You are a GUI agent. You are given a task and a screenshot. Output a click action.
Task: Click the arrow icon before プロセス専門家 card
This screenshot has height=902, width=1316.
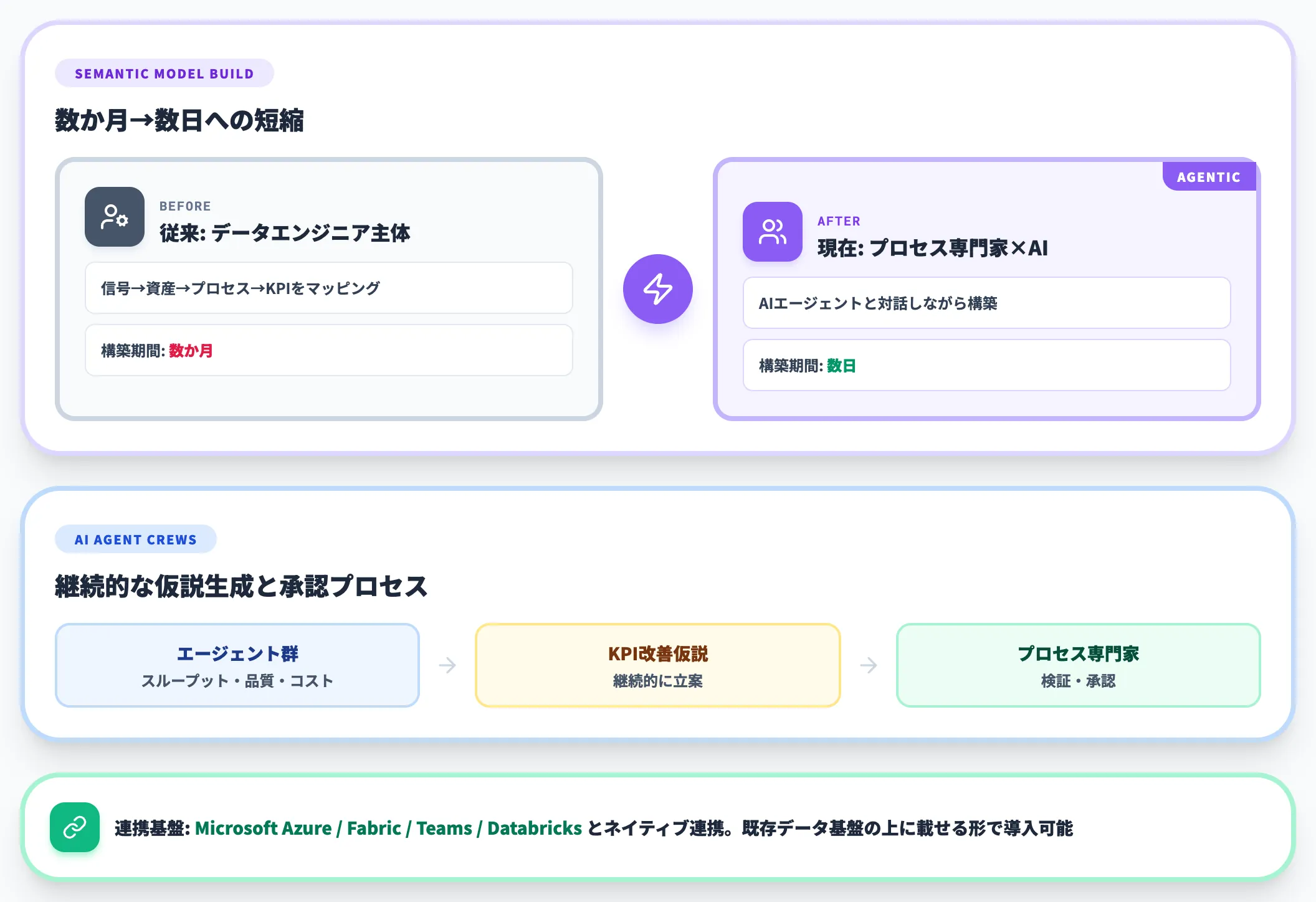tap(869, 665)
